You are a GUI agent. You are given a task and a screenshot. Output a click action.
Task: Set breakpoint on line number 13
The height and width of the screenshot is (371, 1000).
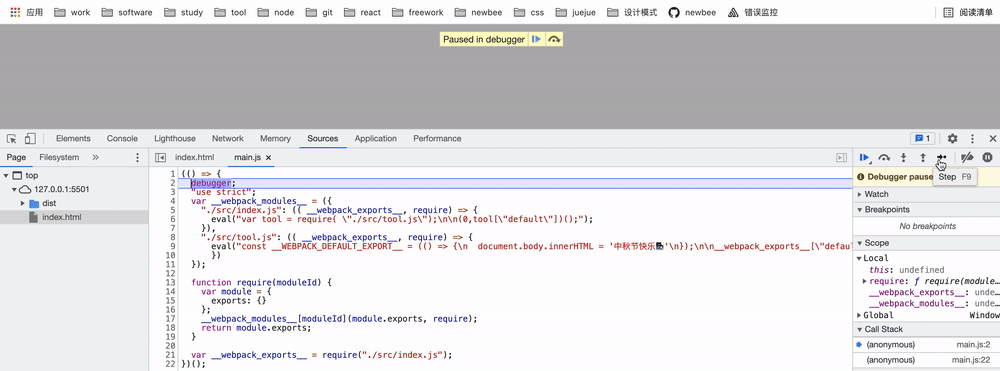click(x=170, y=282)
